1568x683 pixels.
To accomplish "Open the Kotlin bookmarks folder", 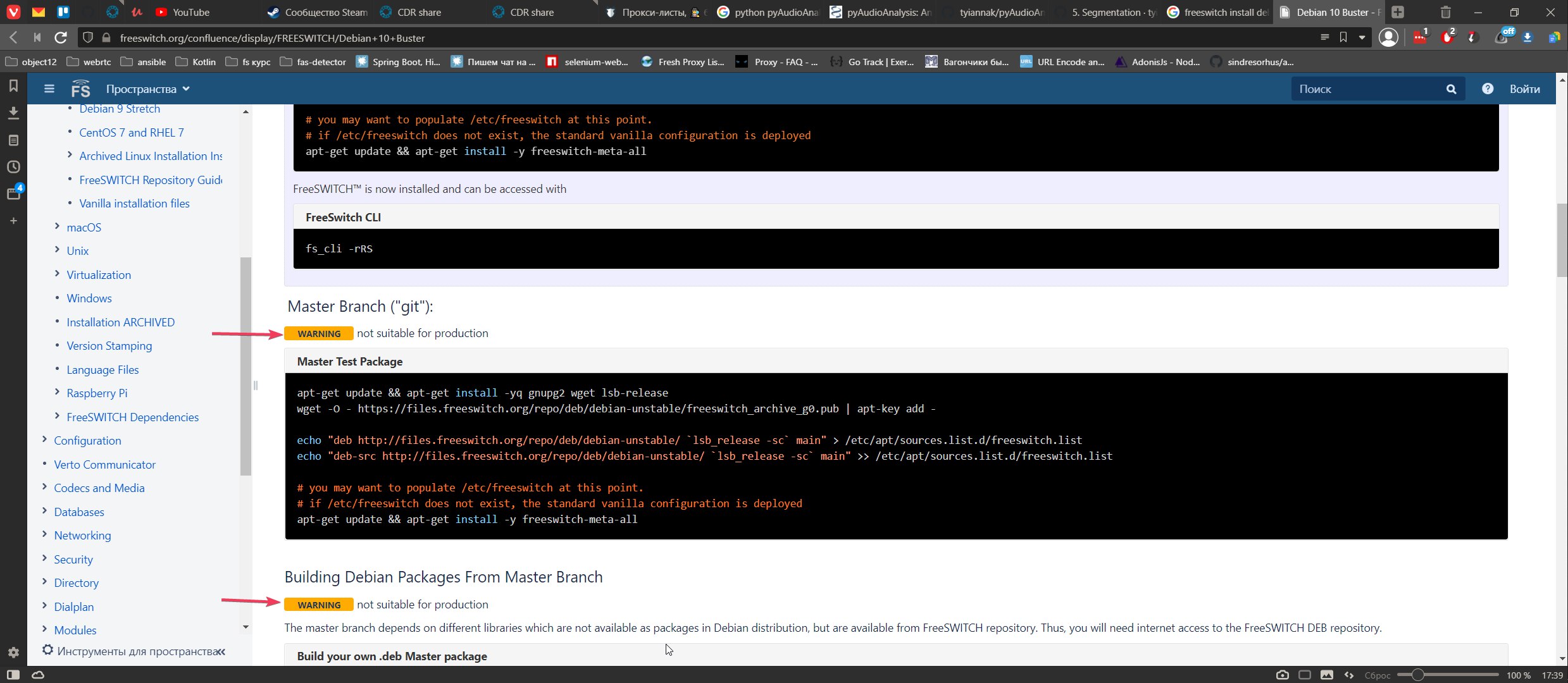I will [x=196, y=62].
